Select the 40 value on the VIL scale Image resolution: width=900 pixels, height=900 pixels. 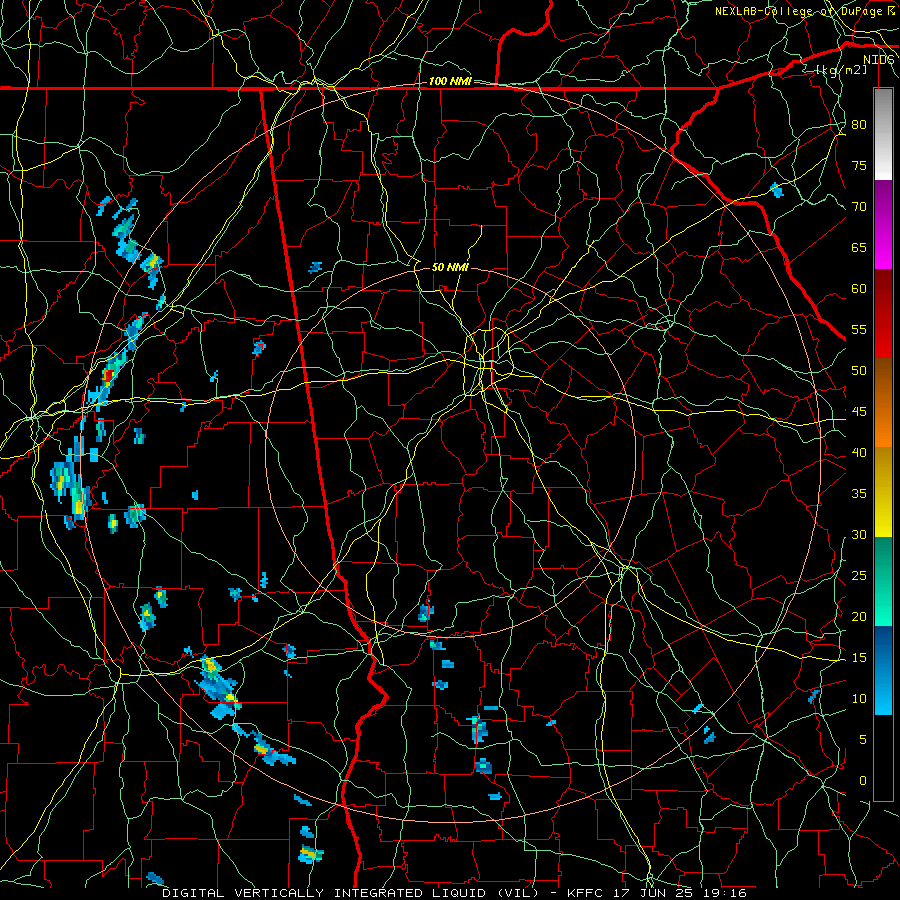click(x=859, y=453)
